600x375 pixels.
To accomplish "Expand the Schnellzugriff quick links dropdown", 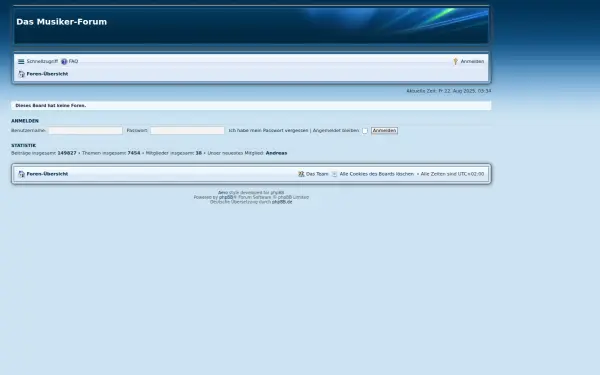I will (x=42, y=62).
